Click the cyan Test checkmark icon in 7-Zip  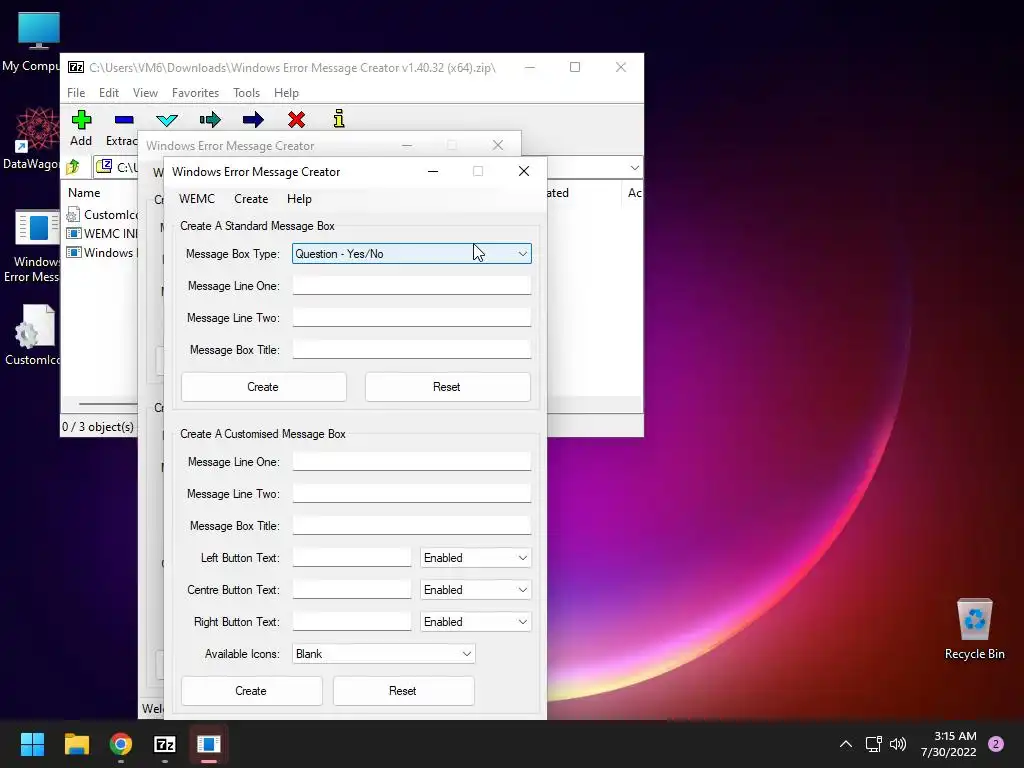click(x=167, y=120)
